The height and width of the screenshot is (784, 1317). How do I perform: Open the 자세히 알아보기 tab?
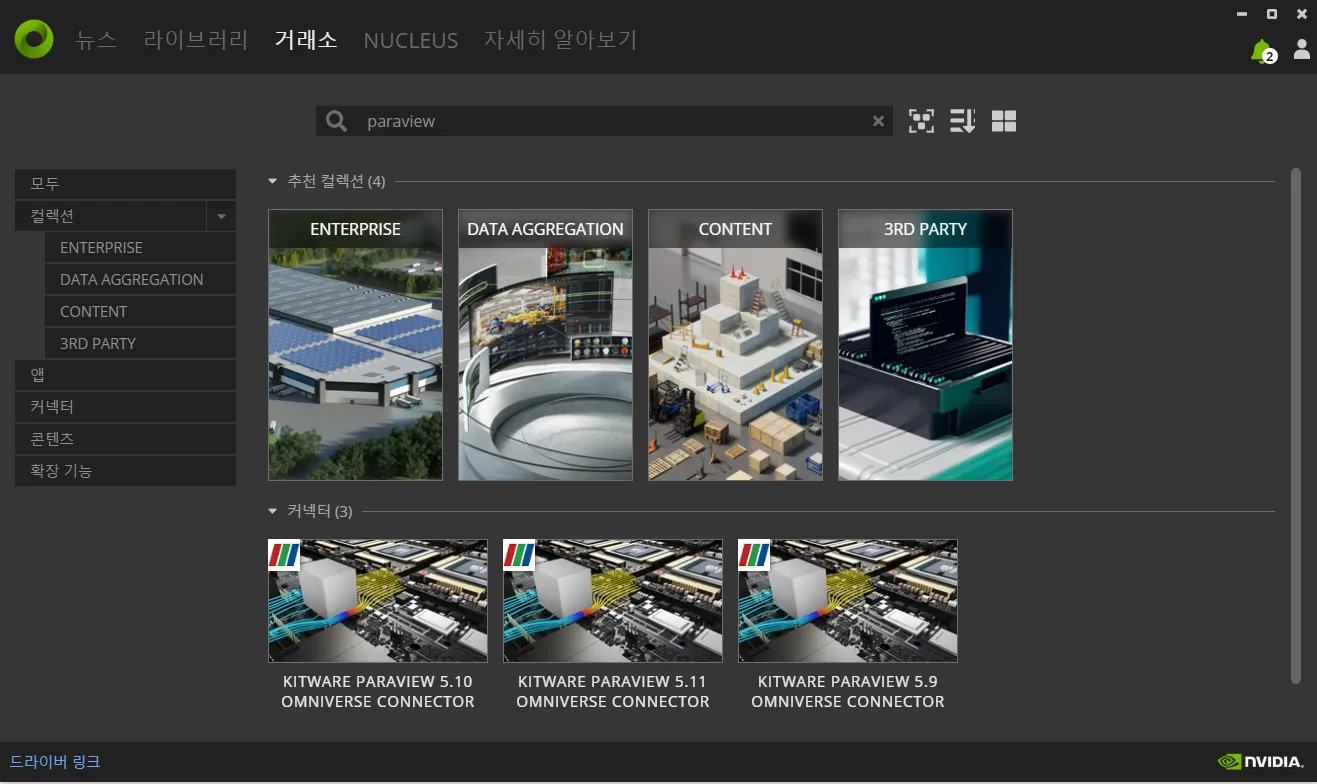point(560,40)
